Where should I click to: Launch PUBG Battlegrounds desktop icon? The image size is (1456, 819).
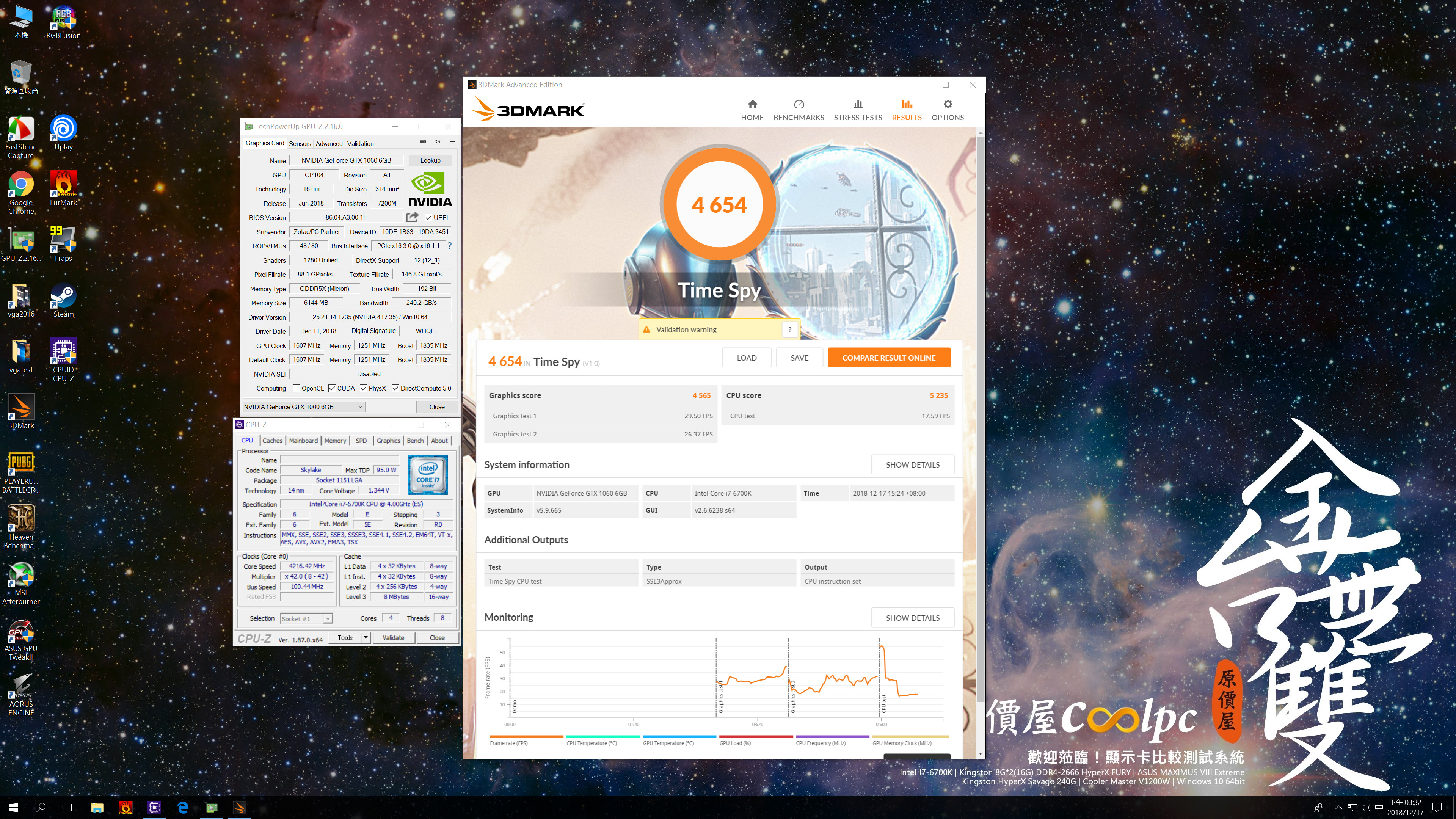[21, 472]
